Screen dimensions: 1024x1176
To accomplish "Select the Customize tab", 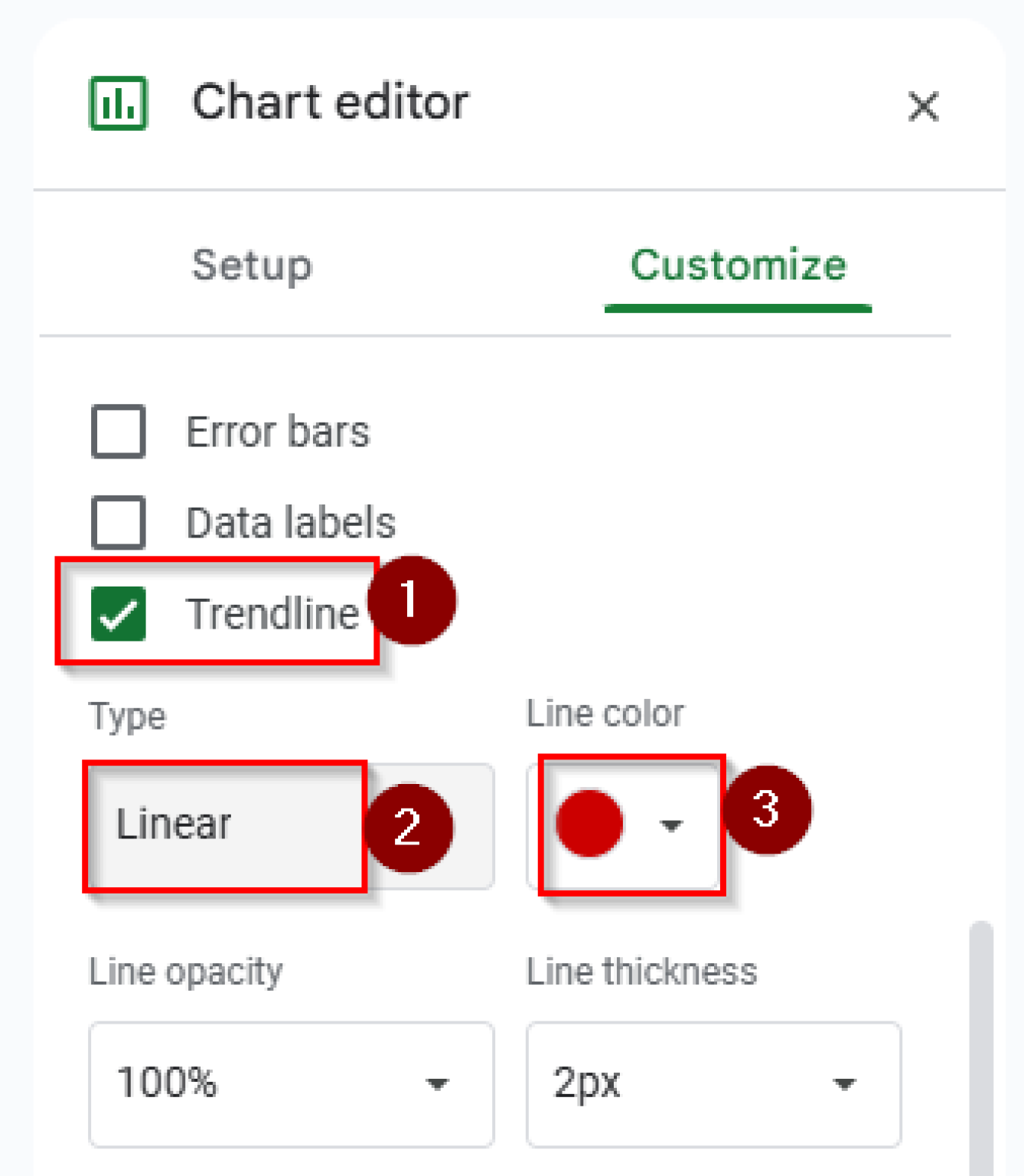I will [738, 266].
